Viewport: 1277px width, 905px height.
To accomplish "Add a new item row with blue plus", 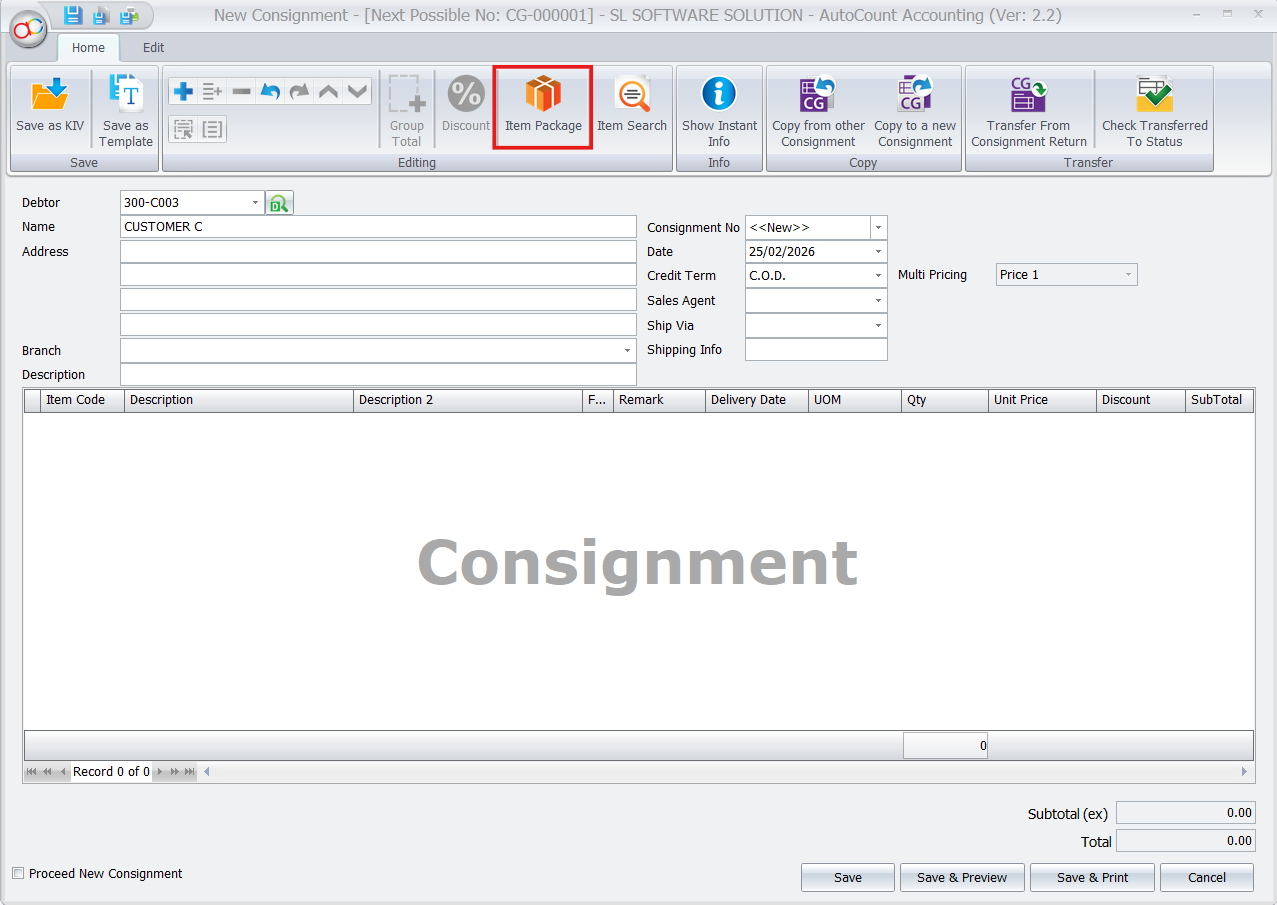I will pyautogui.click(x=183, y=91).
